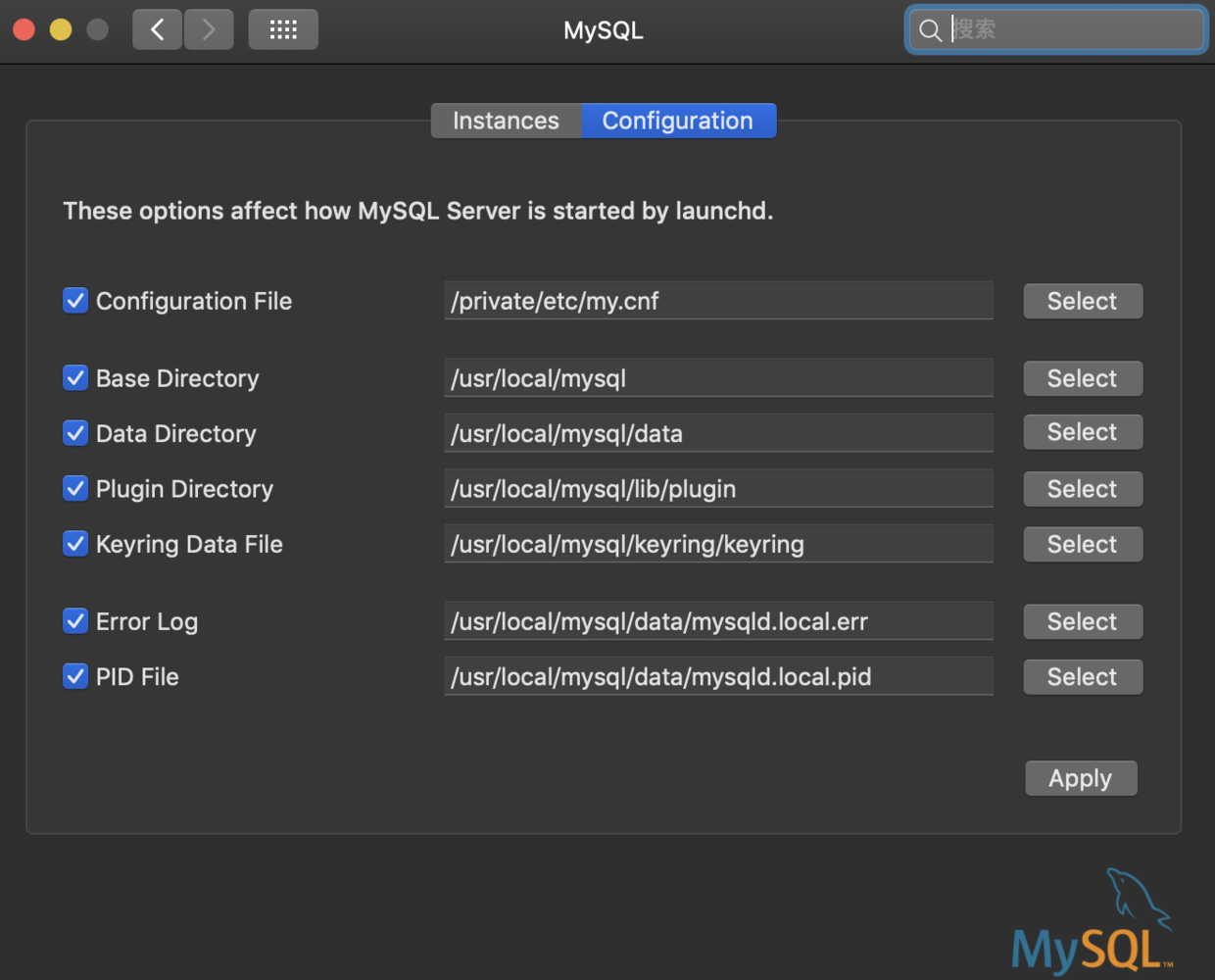Click the mysqld.local.pid path field
The width and height of the screenshot is (1215, 980).
[718, 676]
